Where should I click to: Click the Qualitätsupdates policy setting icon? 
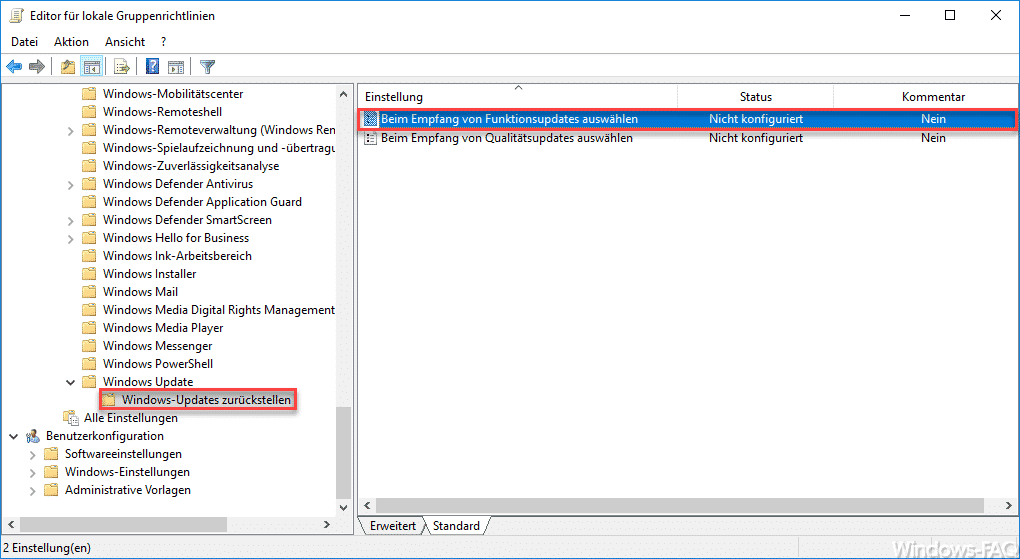(371, 138)
